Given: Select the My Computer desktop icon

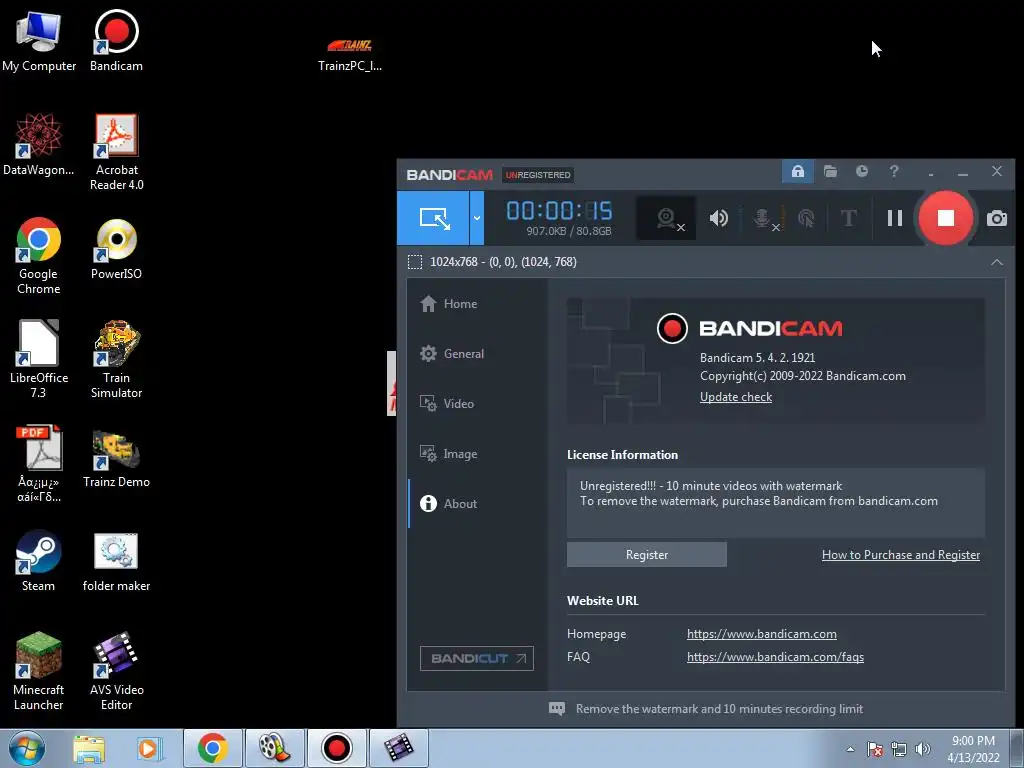Looking at the screenshot, I should tap(39, 42).
